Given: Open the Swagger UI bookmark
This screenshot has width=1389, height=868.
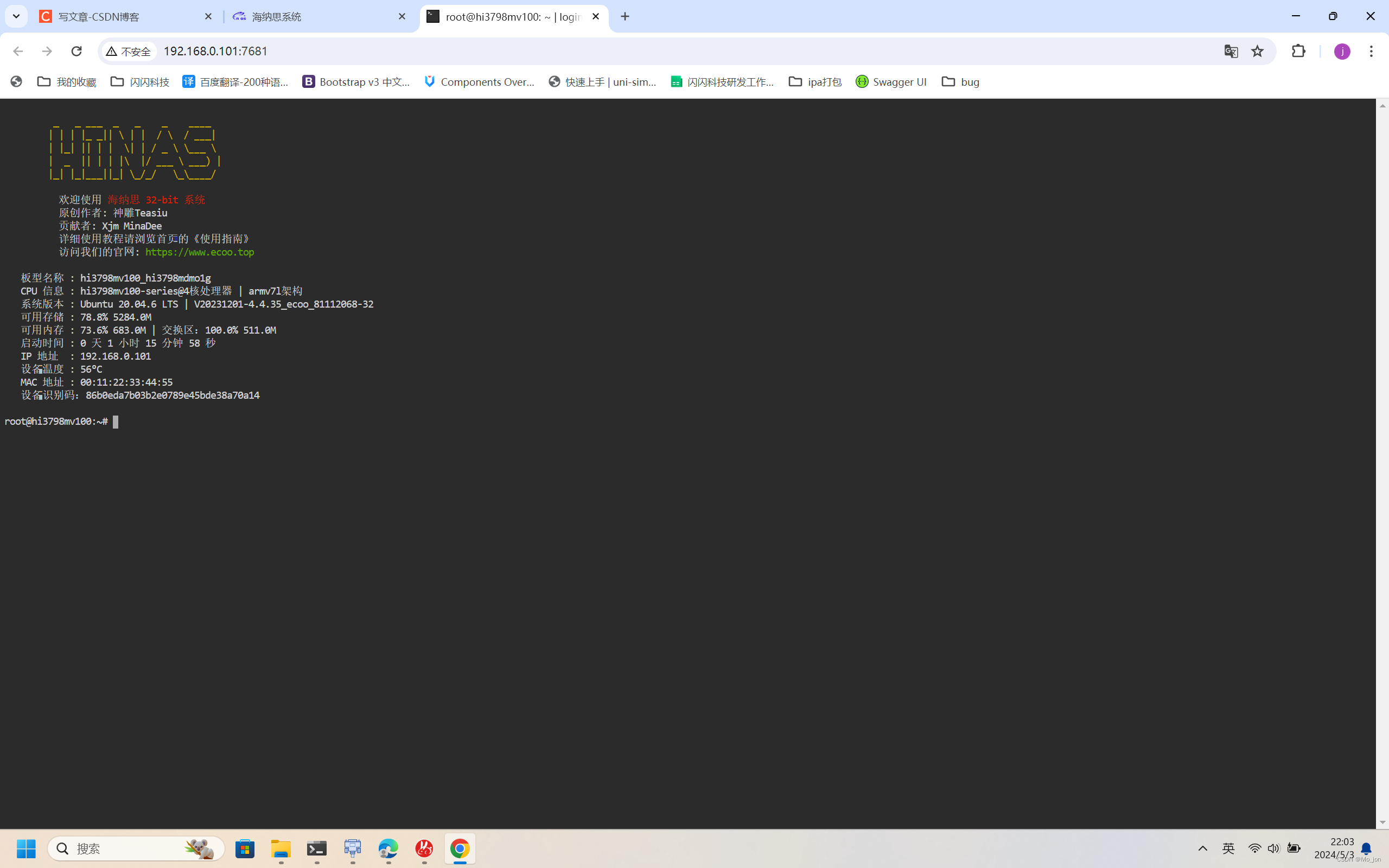Looking at the screenshot, I should click(890, 81).
